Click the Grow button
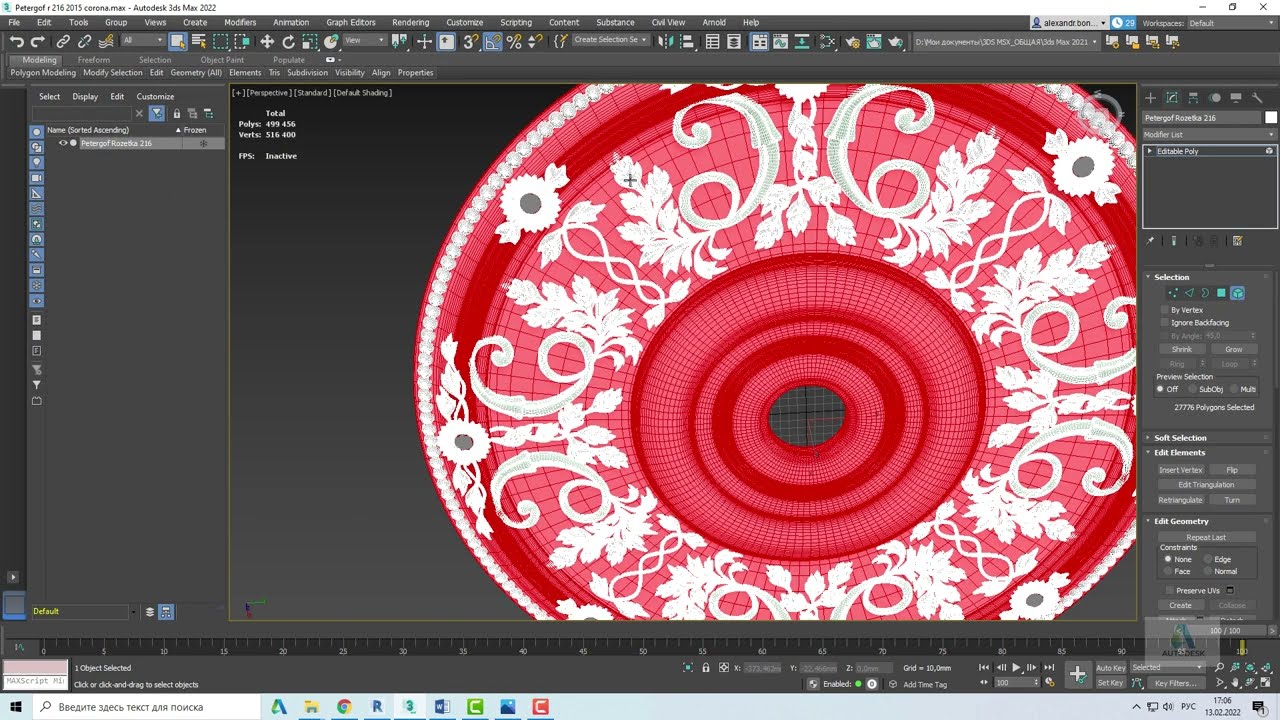 pyautogui.click(x=1234, y=349)
